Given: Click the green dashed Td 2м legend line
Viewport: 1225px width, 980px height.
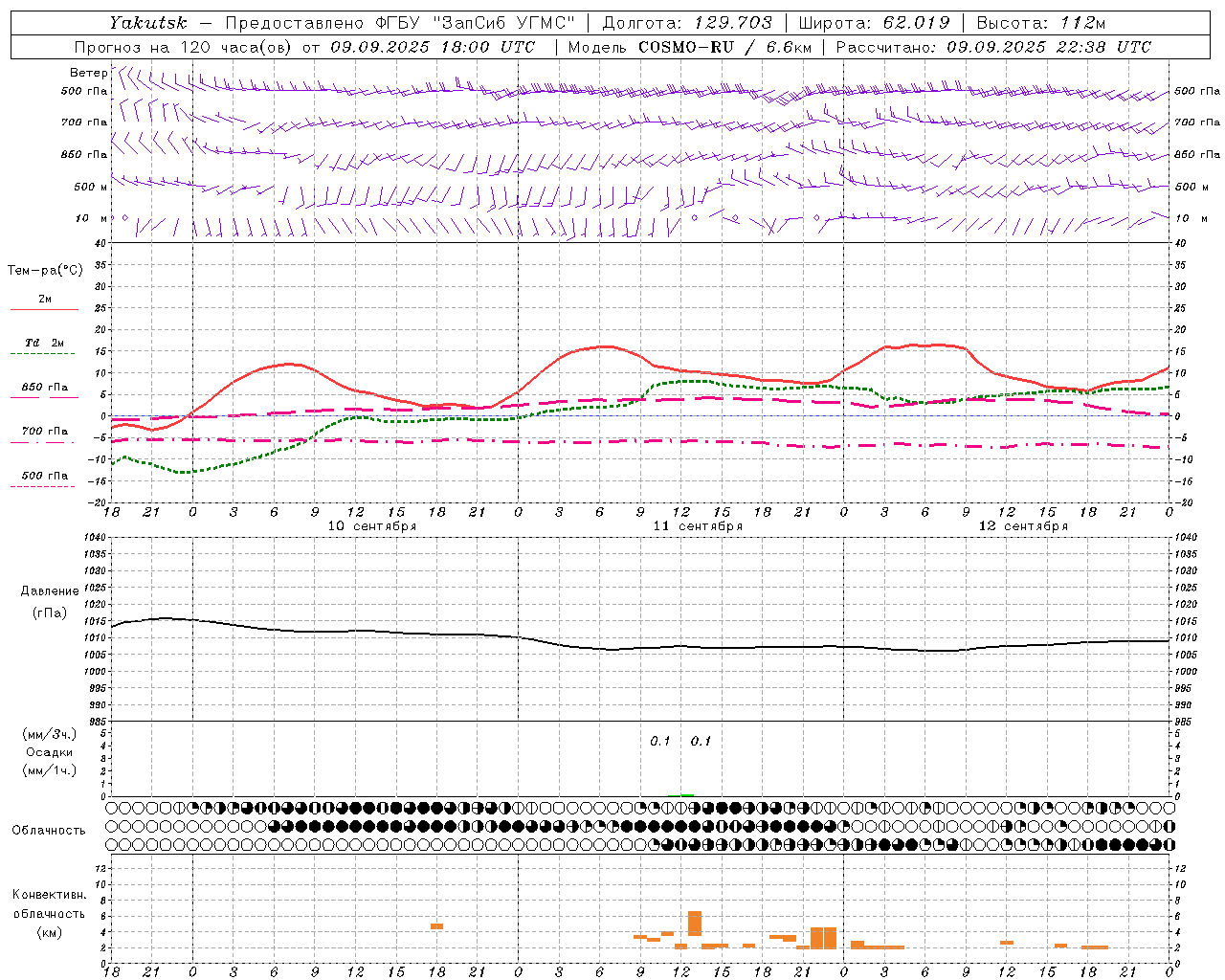Looking at the screenshot, I should pos(42,353).
